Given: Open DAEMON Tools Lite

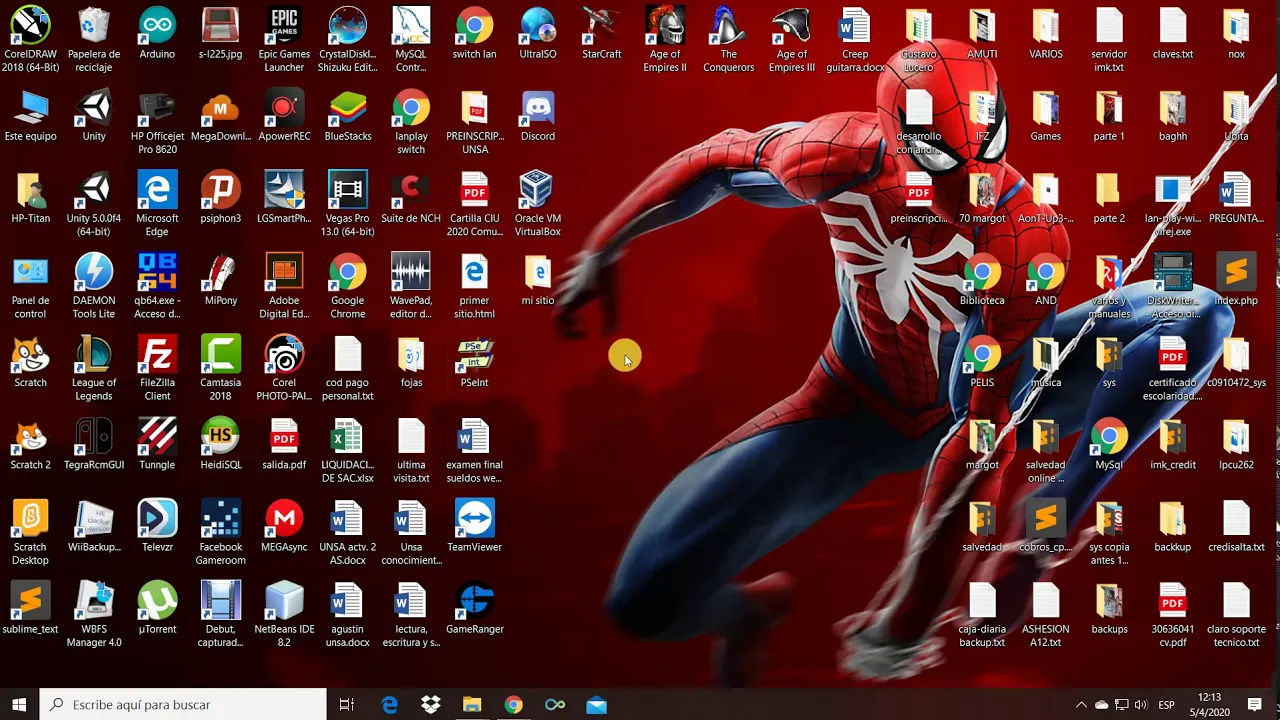Looking at the screenshot, I should tap(94, 286).
